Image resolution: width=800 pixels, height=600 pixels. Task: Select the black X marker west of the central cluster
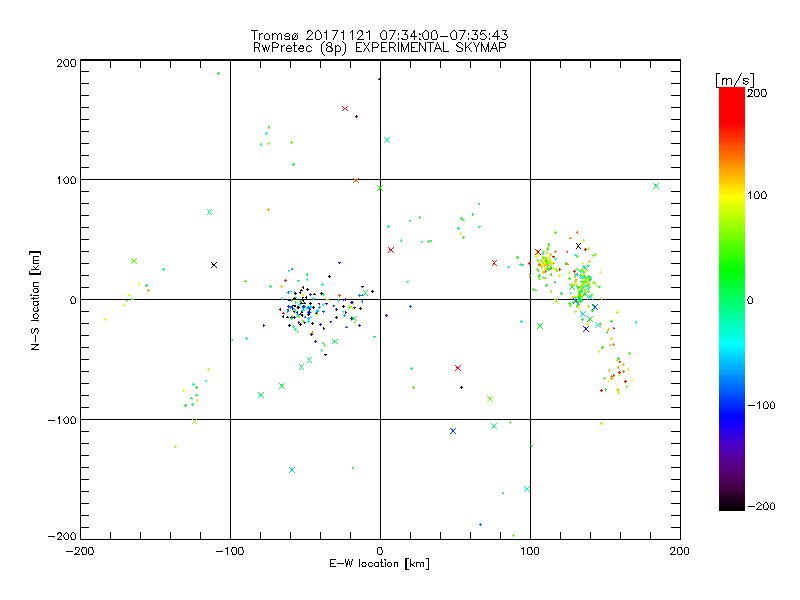(214, 265)
